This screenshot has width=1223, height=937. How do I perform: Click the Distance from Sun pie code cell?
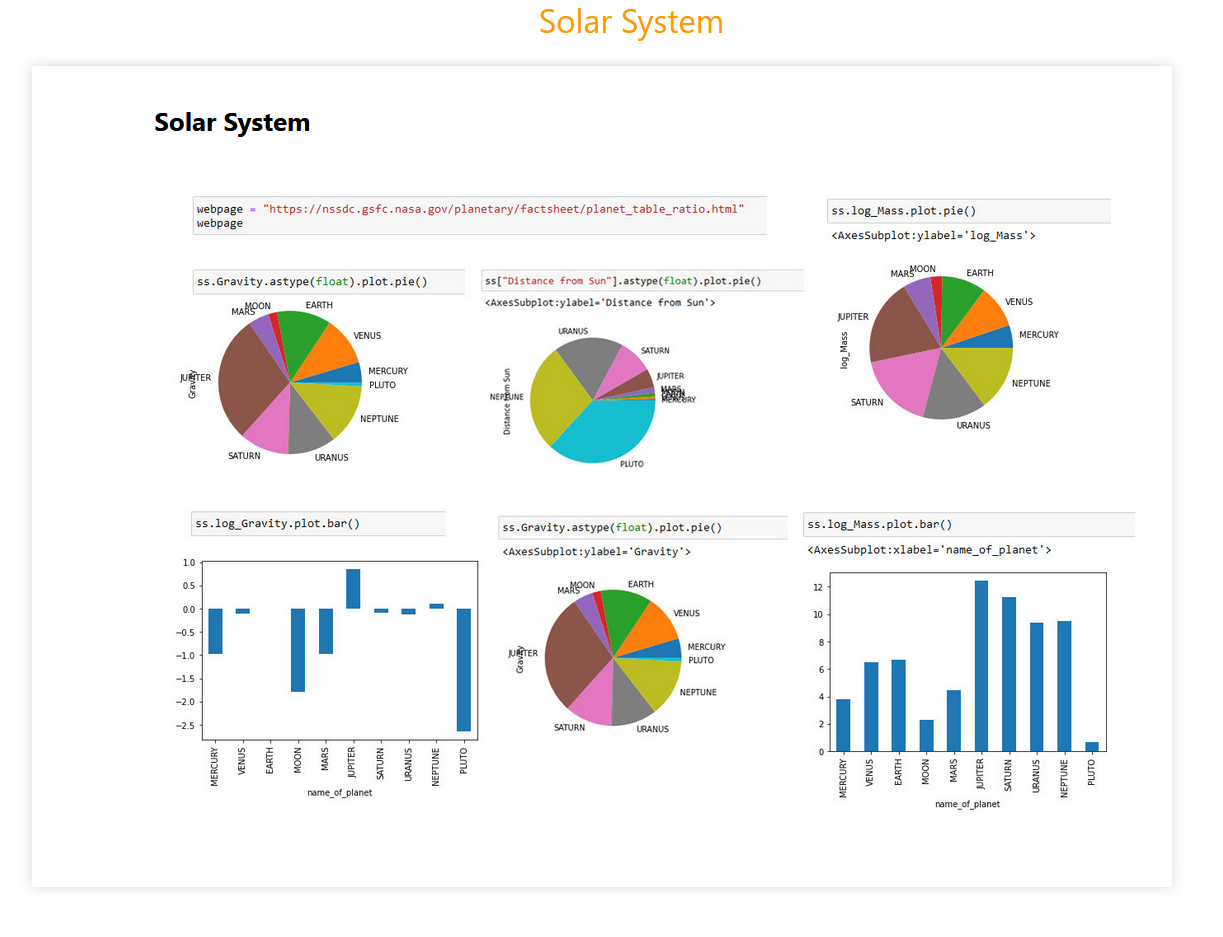[642, 281]
